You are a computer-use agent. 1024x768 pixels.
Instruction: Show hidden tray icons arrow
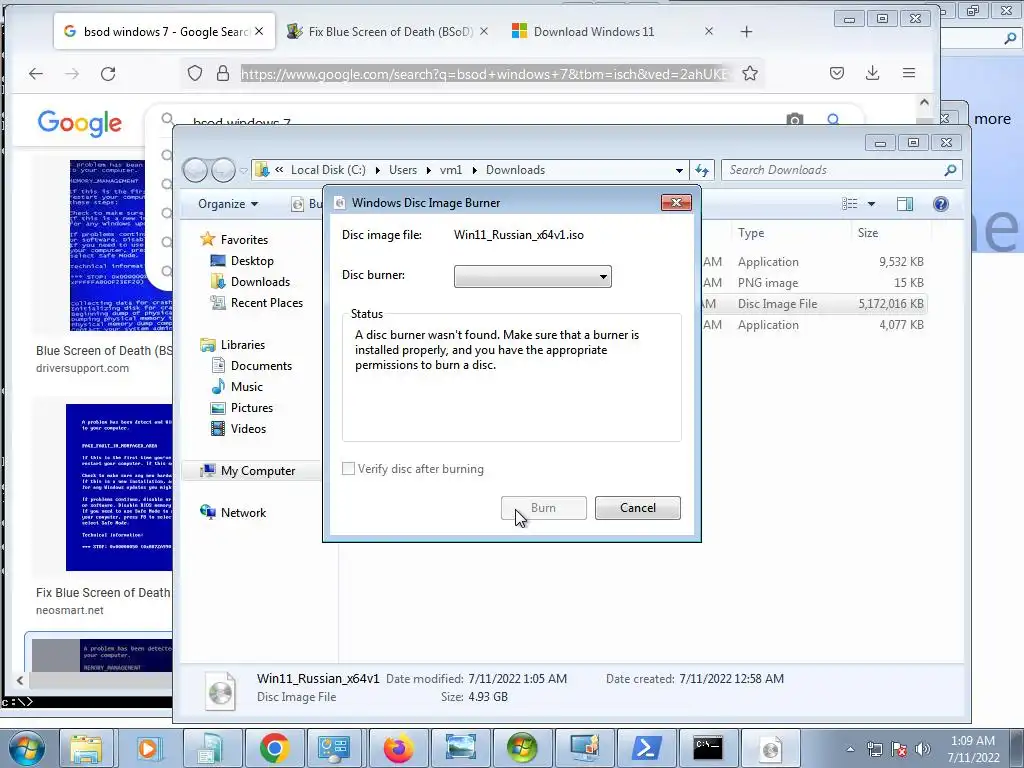[850, 749]
